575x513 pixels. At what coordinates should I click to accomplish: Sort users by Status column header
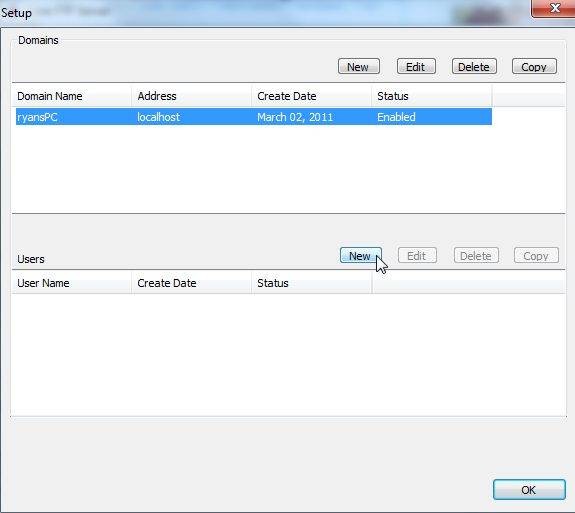click(x=312, y=283)
